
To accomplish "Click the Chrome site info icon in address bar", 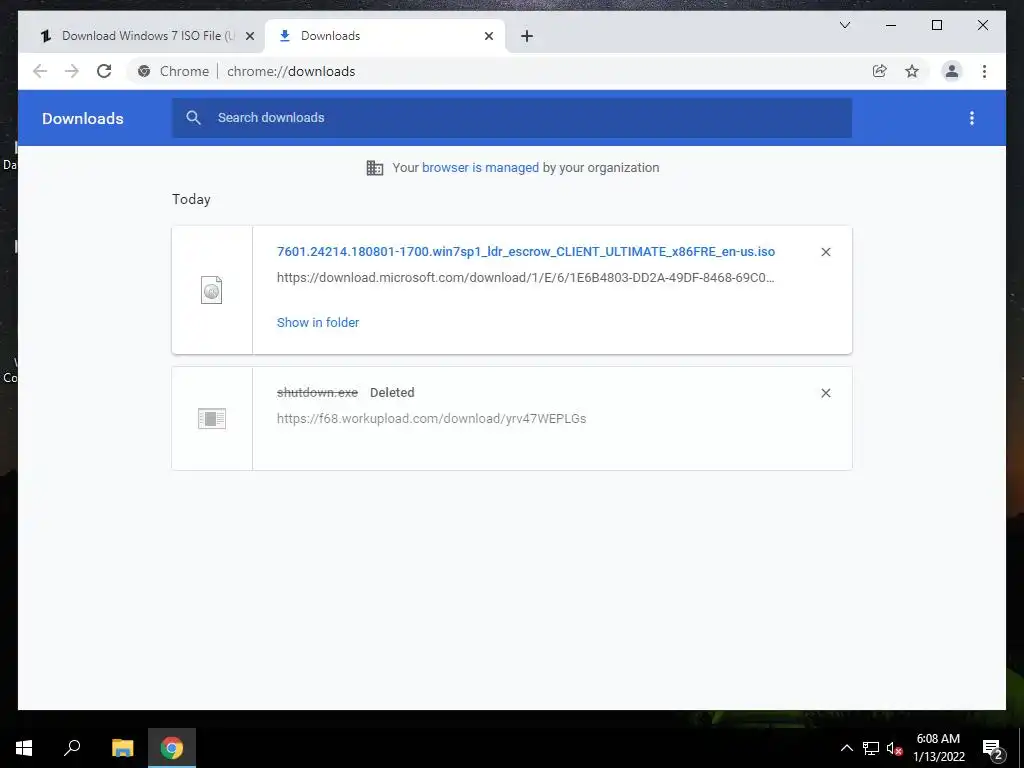I will 144,71.
